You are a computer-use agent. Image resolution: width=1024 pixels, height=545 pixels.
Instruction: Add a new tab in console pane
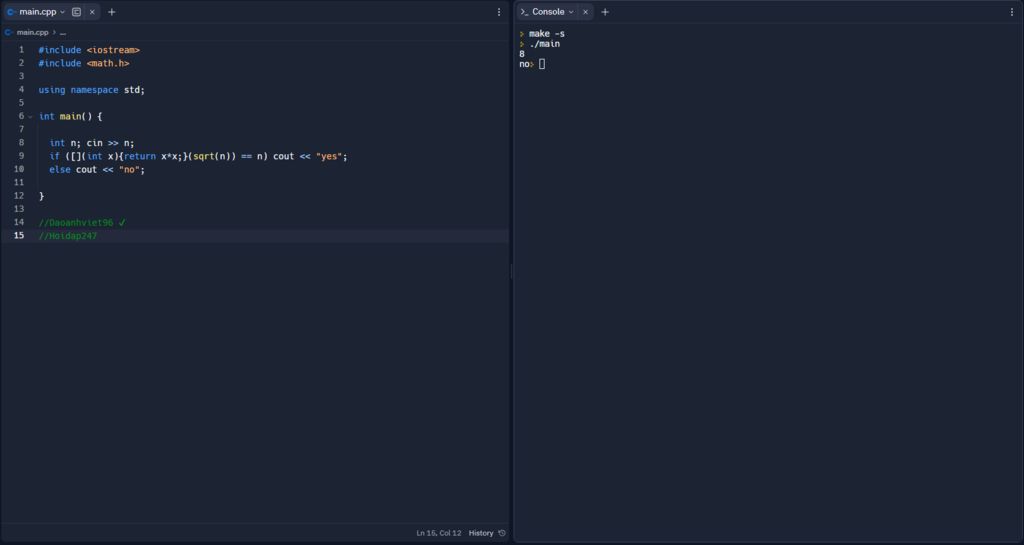click(605, 12)
